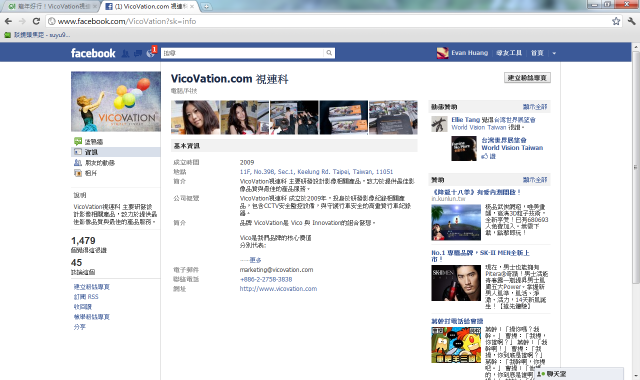640x380 pixels.
Task: Select the Info item in the sidebar
Action: pyautogui.click(x=116, y=152)
